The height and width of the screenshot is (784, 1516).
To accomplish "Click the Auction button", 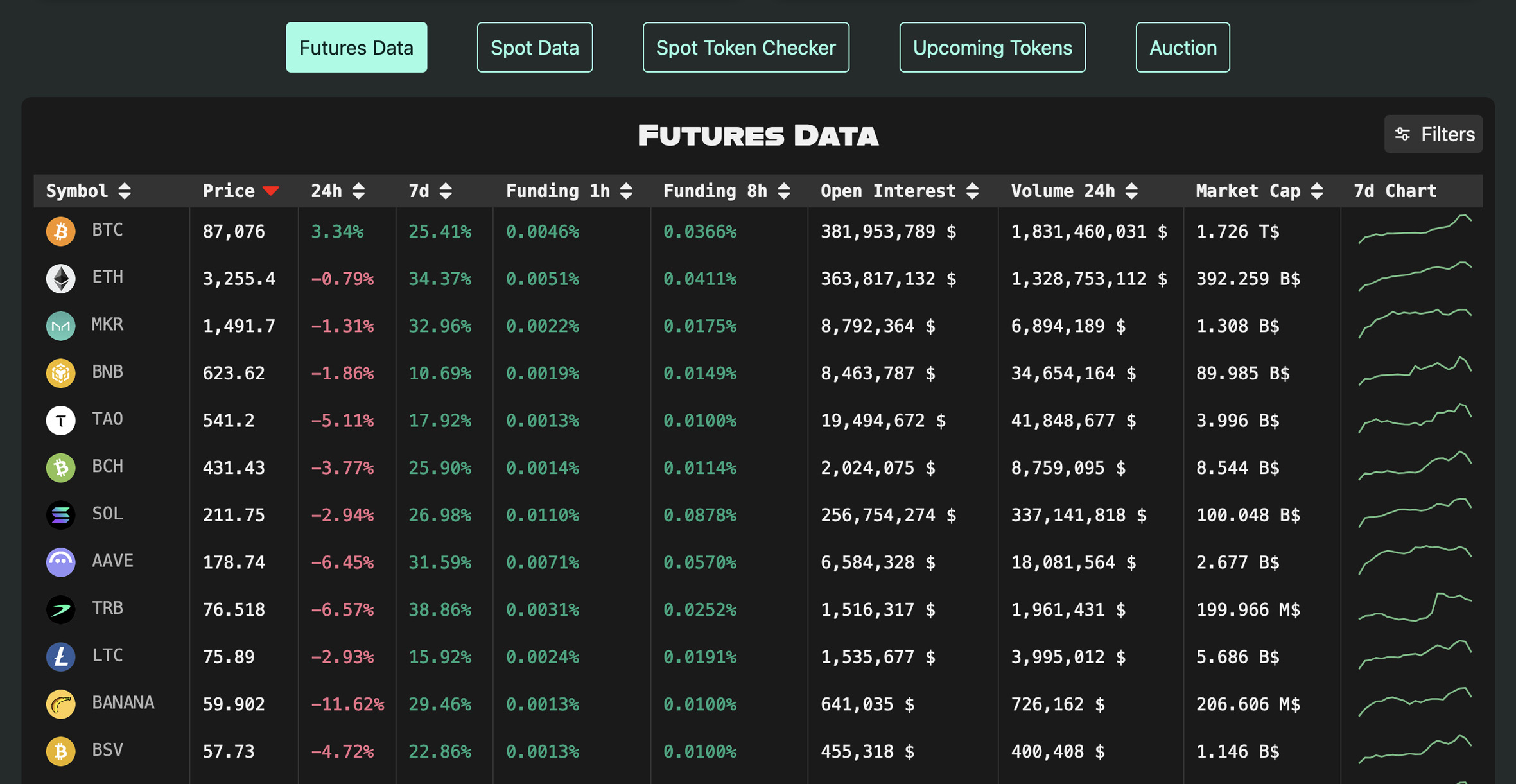I will tap(1182, 47).
